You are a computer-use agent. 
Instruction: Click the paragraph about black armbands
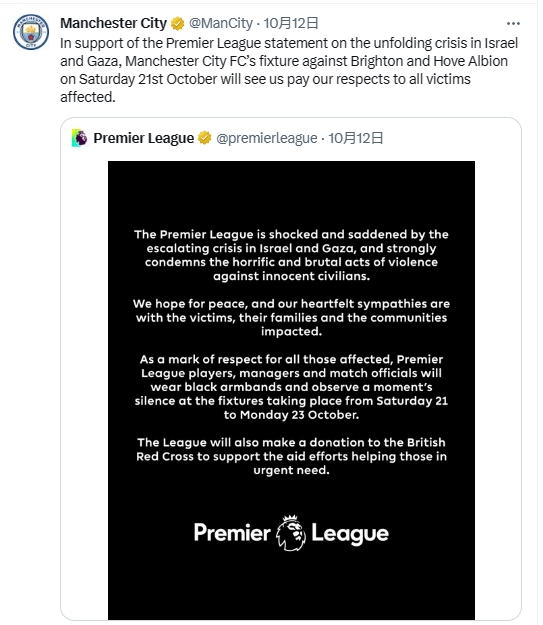[x=291, y=387]
